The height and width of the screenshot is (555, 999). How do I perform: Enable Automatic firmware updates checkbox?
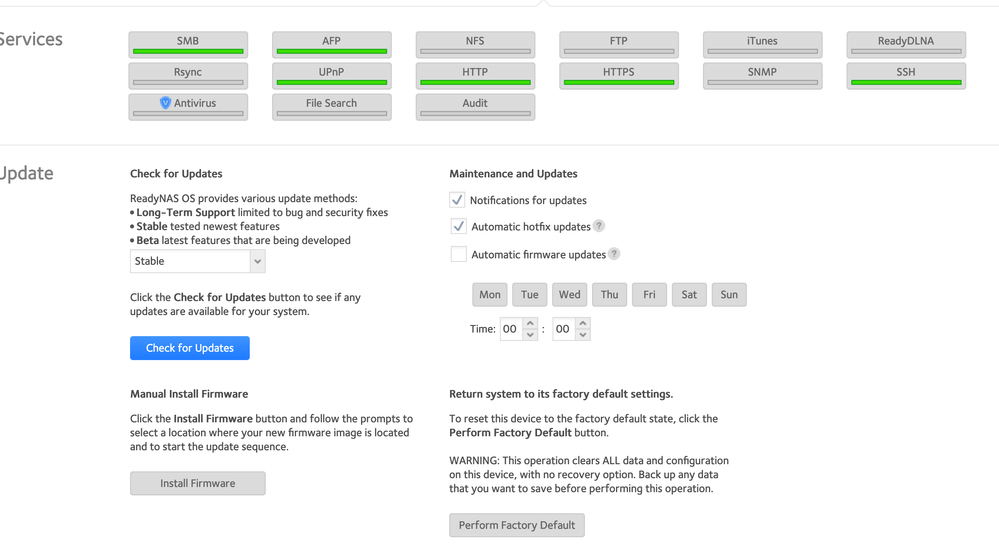(x=458, y=254)
